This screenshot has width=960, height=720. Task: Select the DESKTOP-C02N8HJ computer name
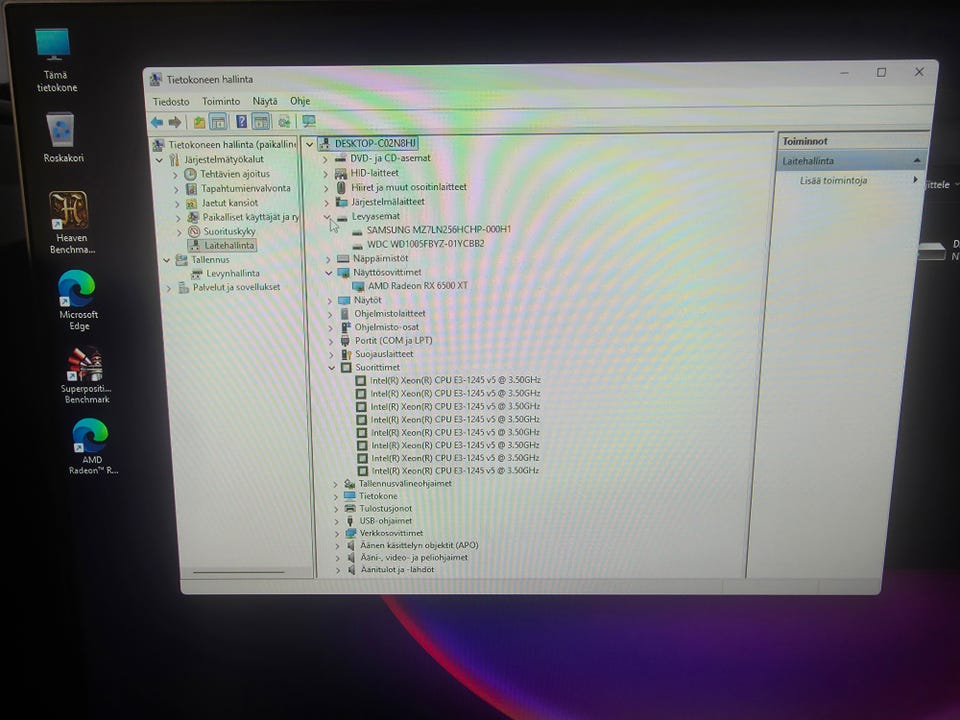[x=375, y=143]
